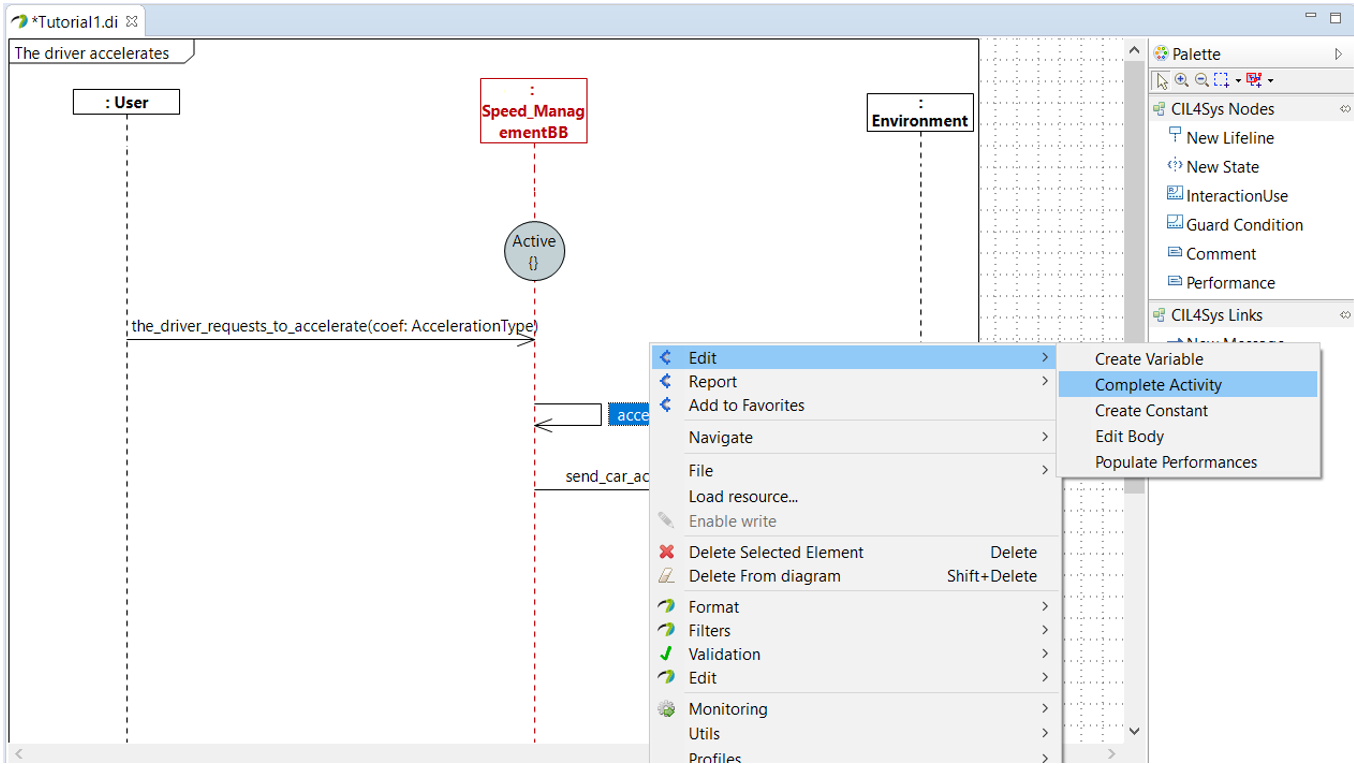Screen dimensions: 1354x764
Task: Click Delete From diagram entry
Action: point(853,576)
